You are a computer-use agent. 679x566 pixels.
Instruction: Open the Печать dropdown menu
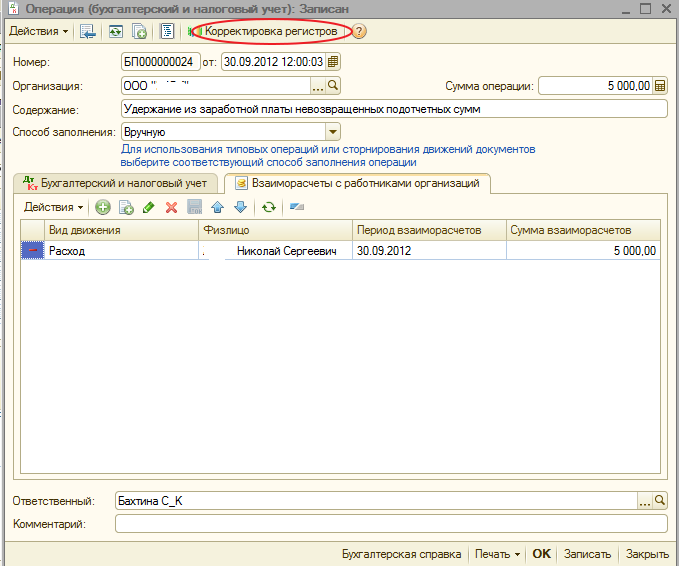click(497, 554)
